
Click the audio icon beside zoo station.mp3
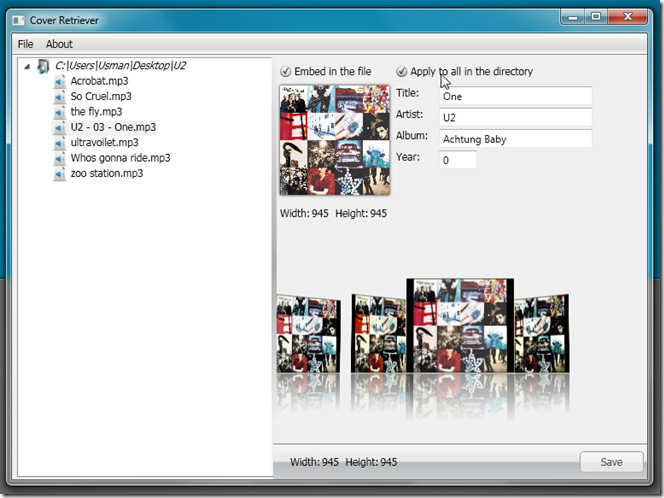[60, 174]
